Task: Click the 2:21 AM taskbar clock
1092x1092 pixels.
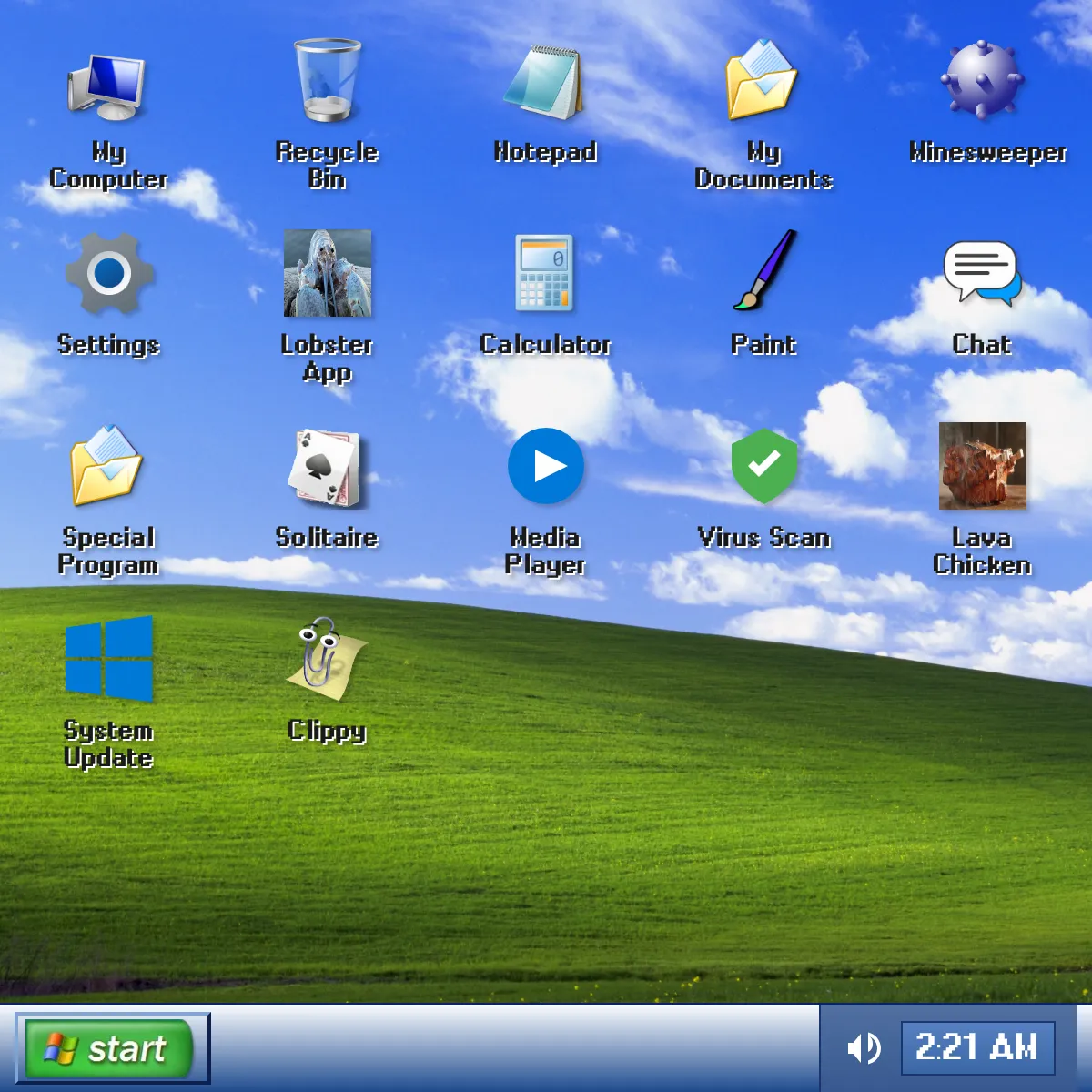Action: (x=977, y=1048)
